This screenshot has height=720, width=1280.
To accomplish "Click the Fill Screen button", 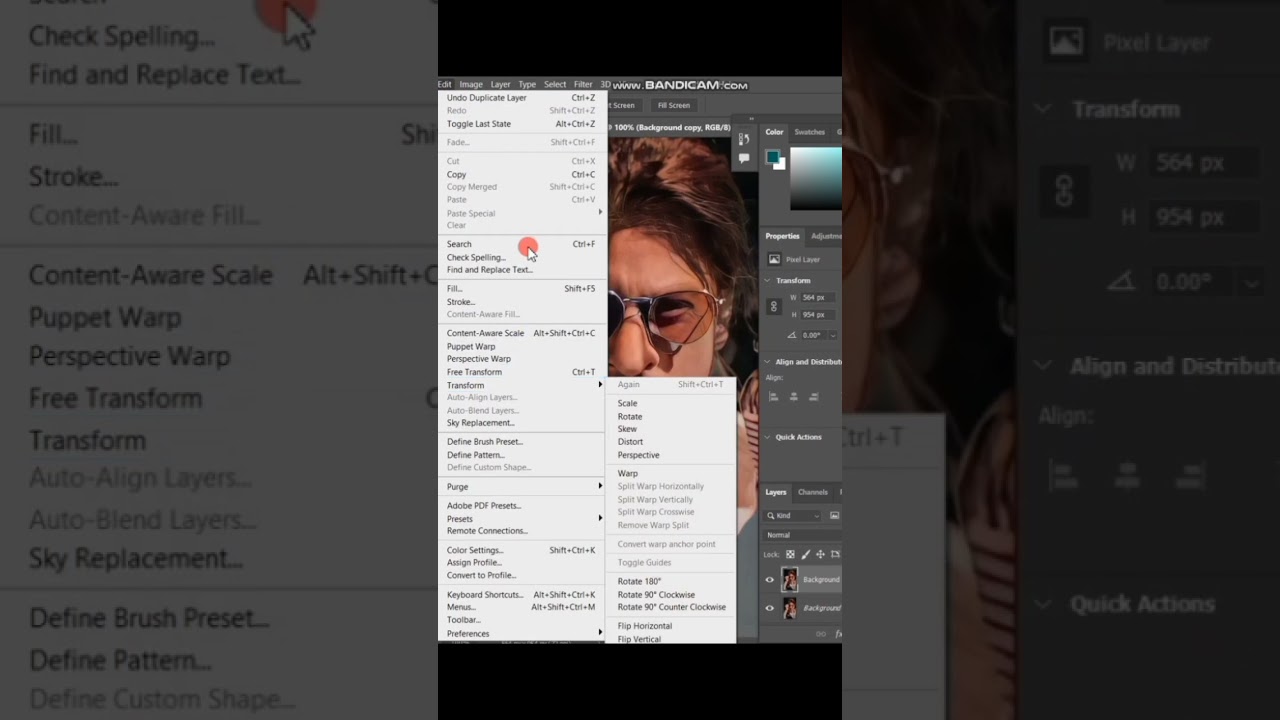I will pos(673,105).
